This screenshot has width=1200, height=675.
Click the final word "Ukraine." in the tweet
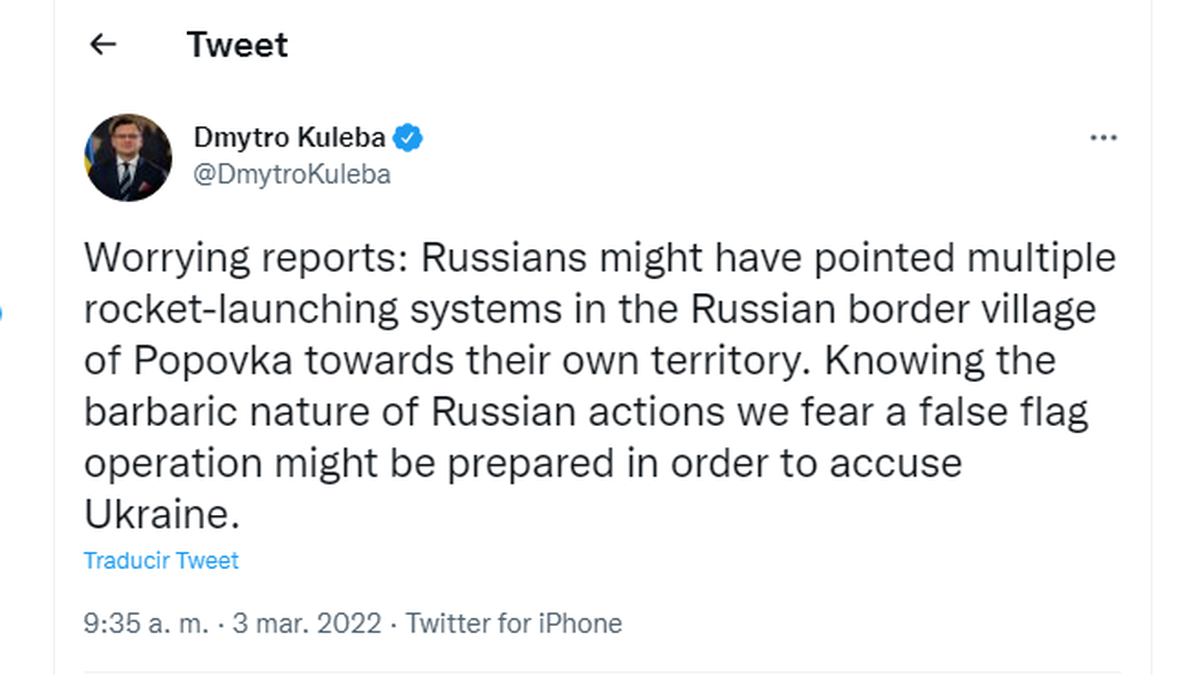[163, 516]
